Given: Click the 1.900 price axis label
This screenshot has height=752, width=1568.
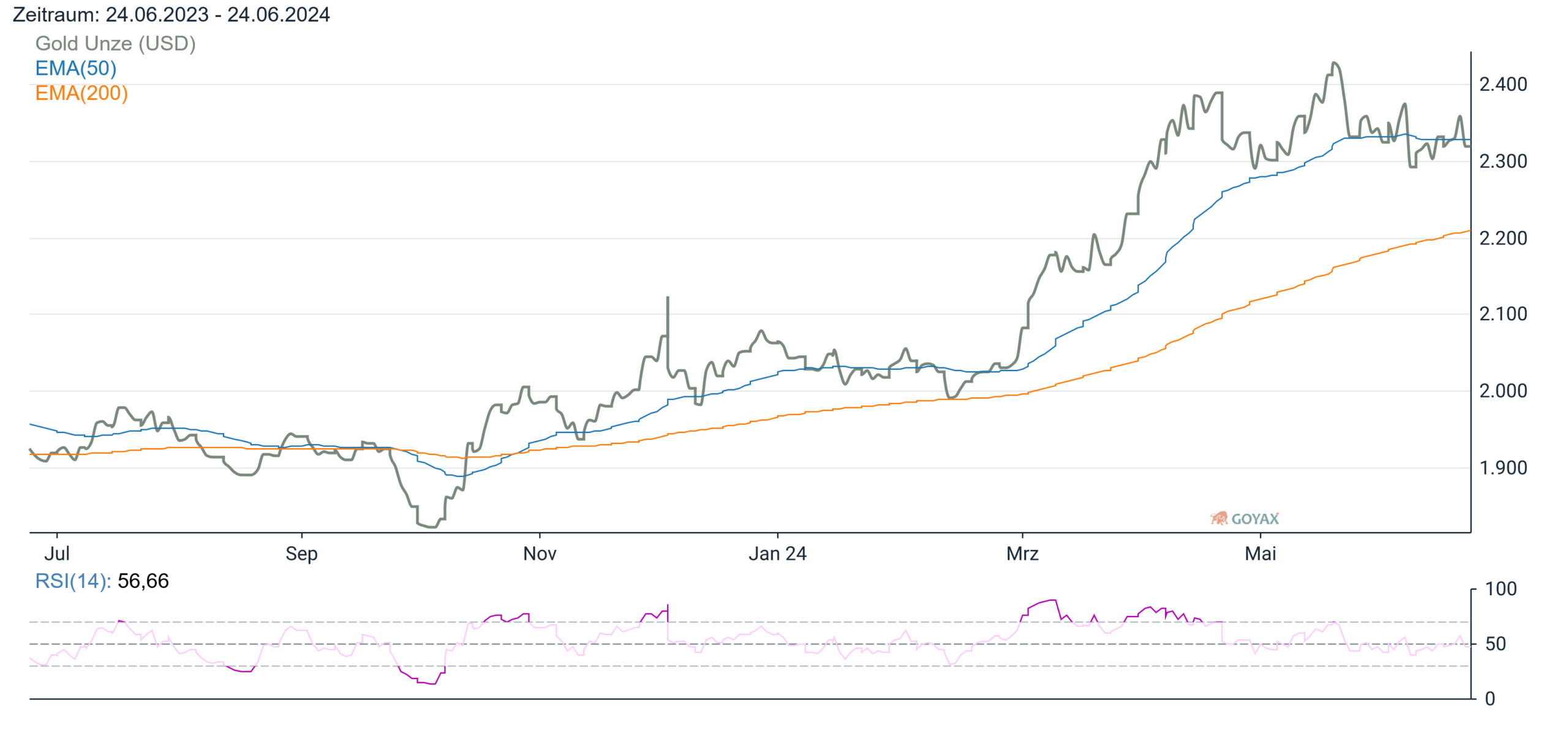Looking at the screenshot, I should tap(1503, 468).
